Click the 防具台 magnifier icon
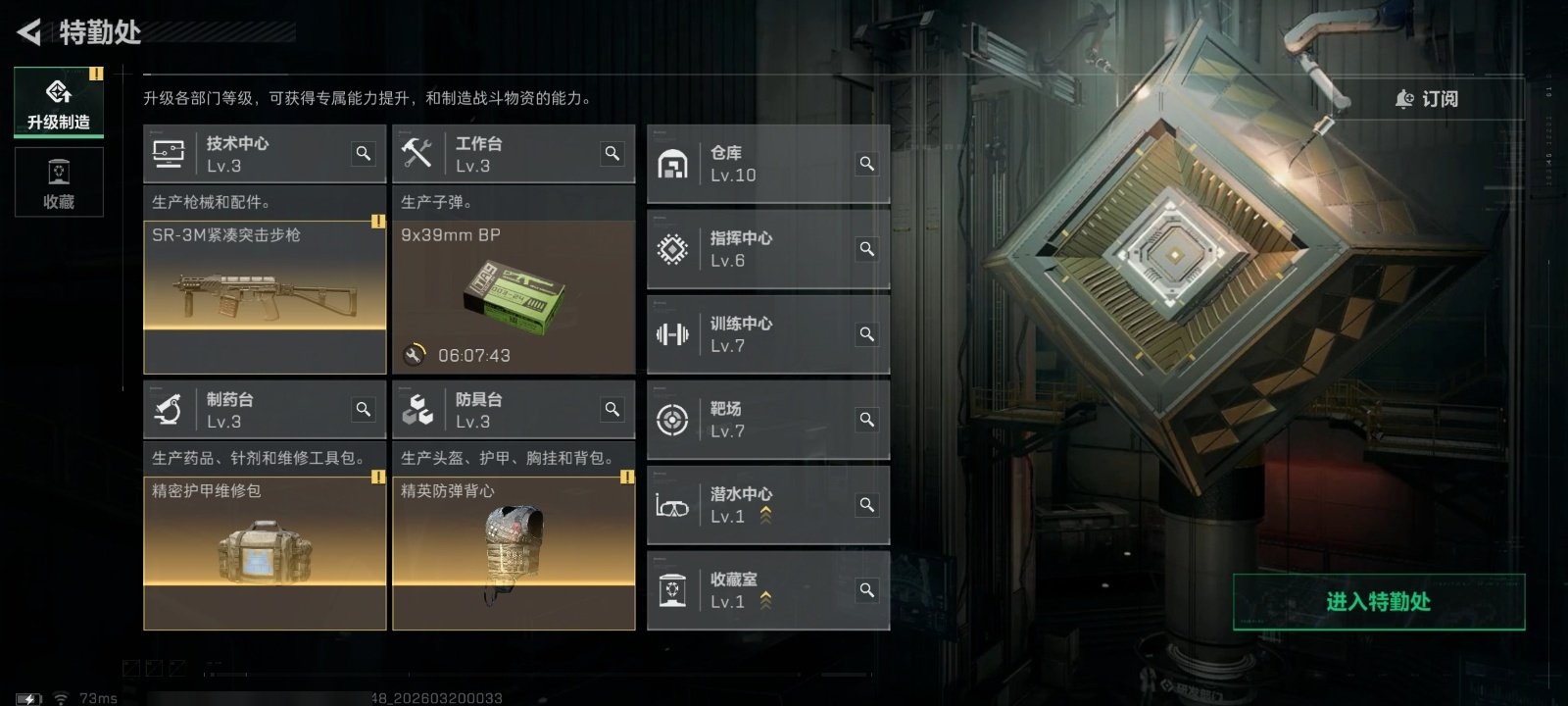The height and width of the screenshot is (706, 1568). point(612,410)
